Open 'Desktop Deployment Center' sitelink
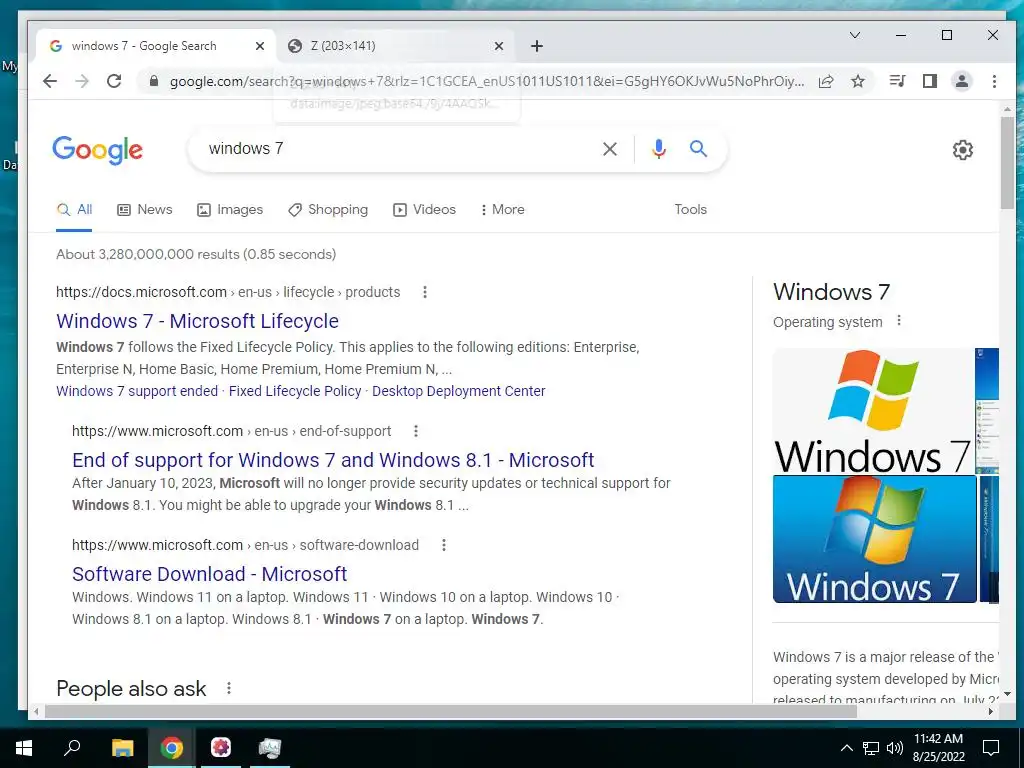1024x768 pixels. coord(458,391)
